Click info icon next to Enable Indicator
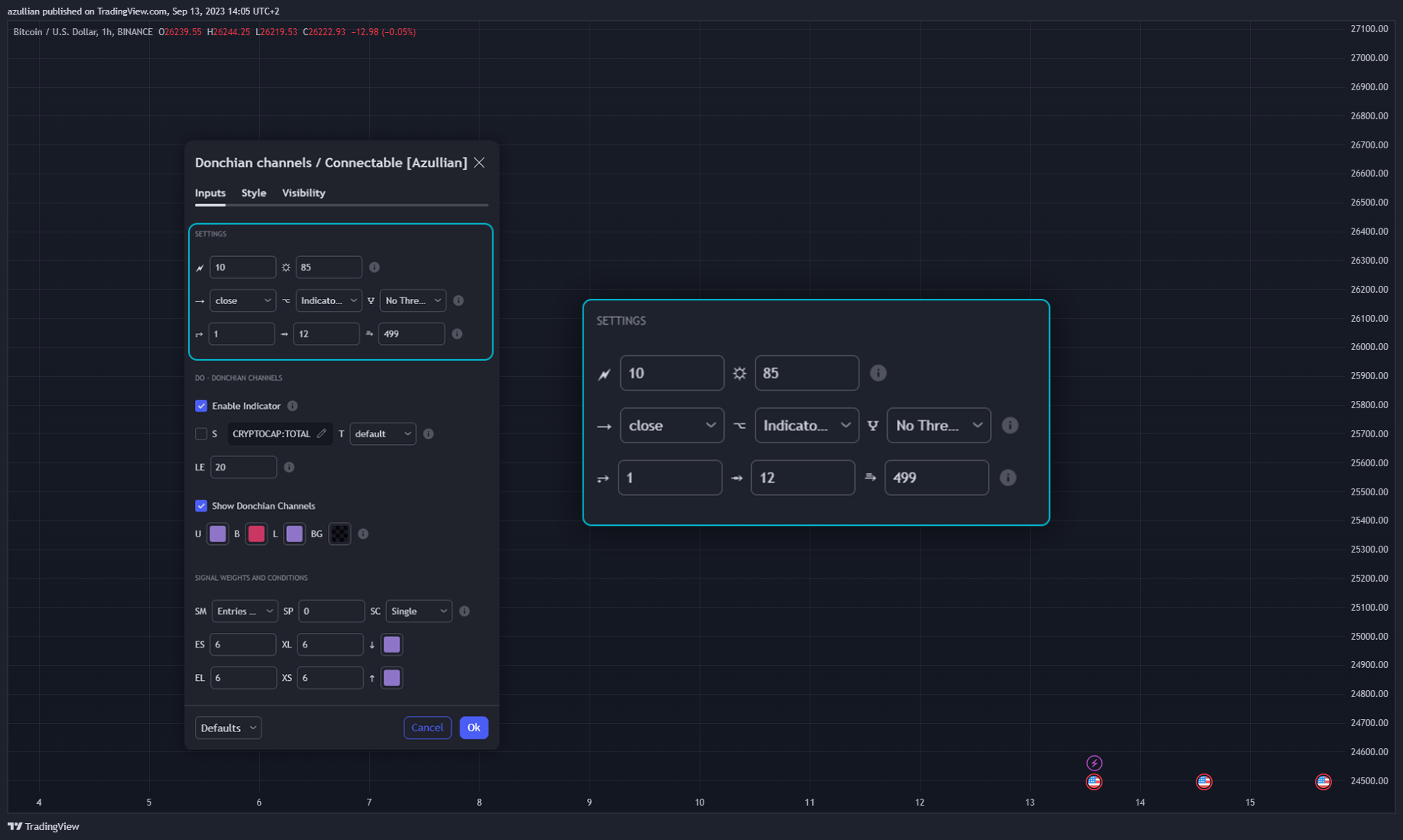The height and width of the screenshot is (840, 1403). 292,406
